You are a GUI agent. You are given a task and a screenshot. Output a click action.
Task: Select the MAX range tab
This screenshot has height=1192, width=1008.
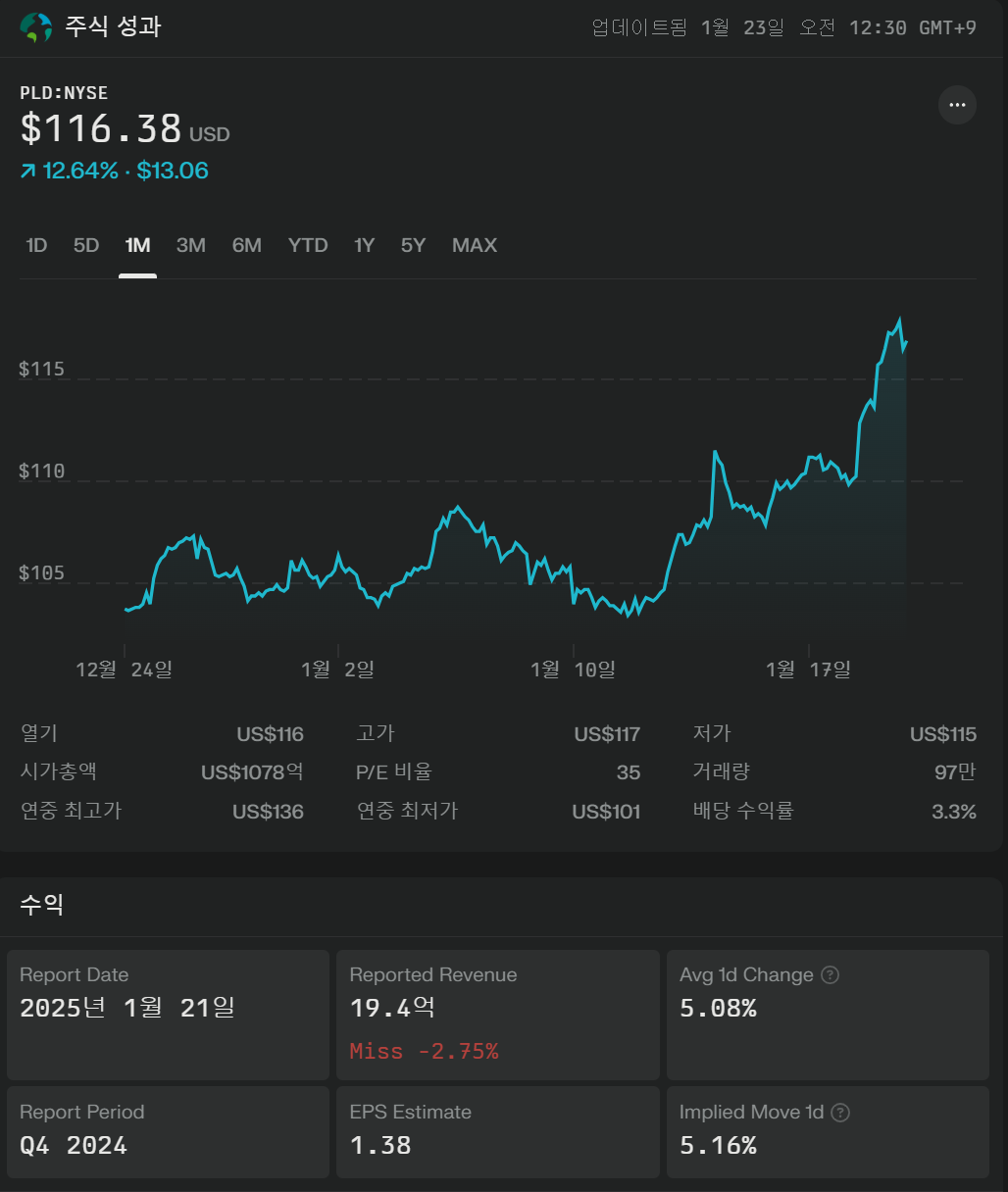475,245
